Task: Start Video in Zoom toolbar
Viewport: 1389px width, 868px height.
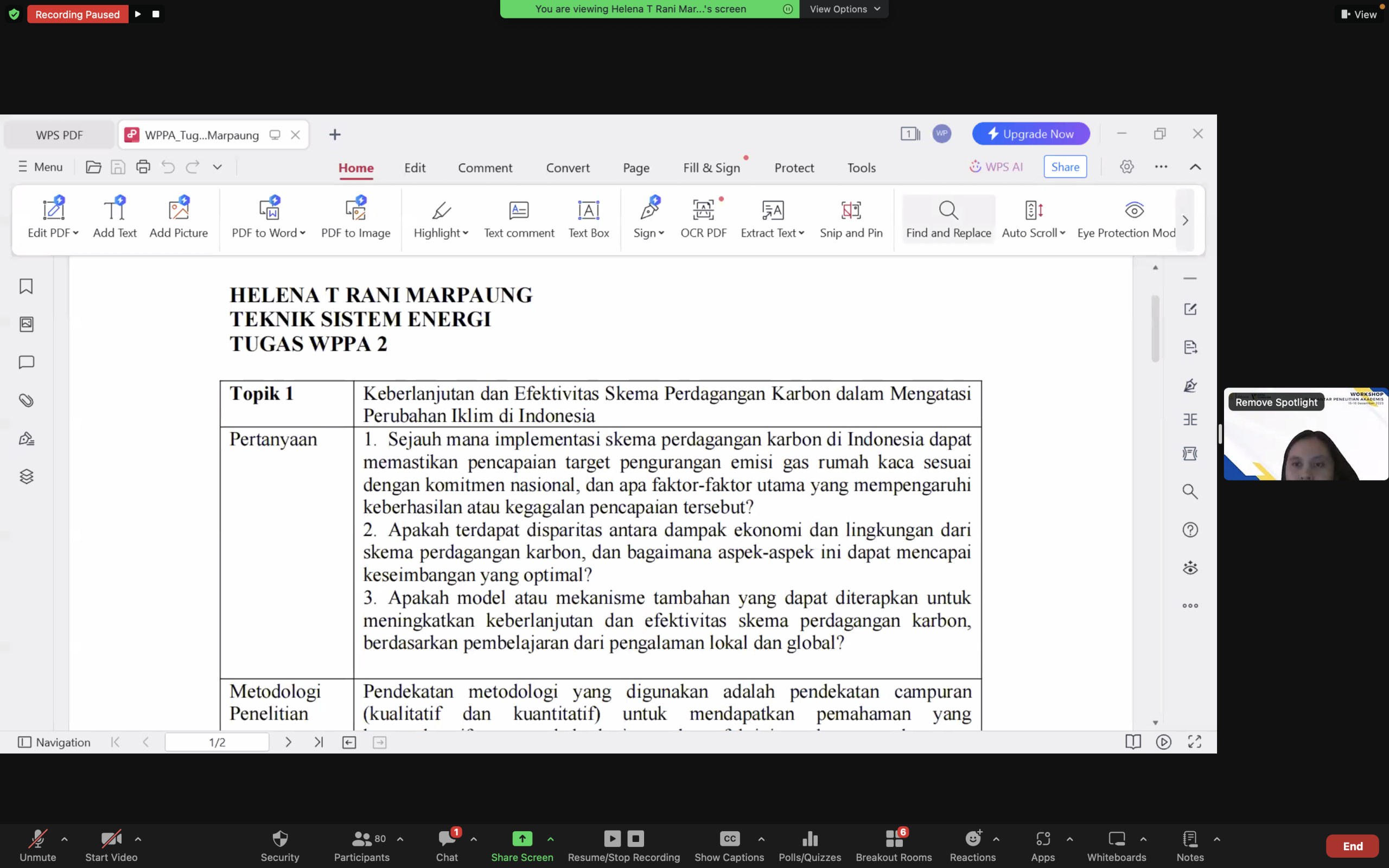Action: [111, 846]
